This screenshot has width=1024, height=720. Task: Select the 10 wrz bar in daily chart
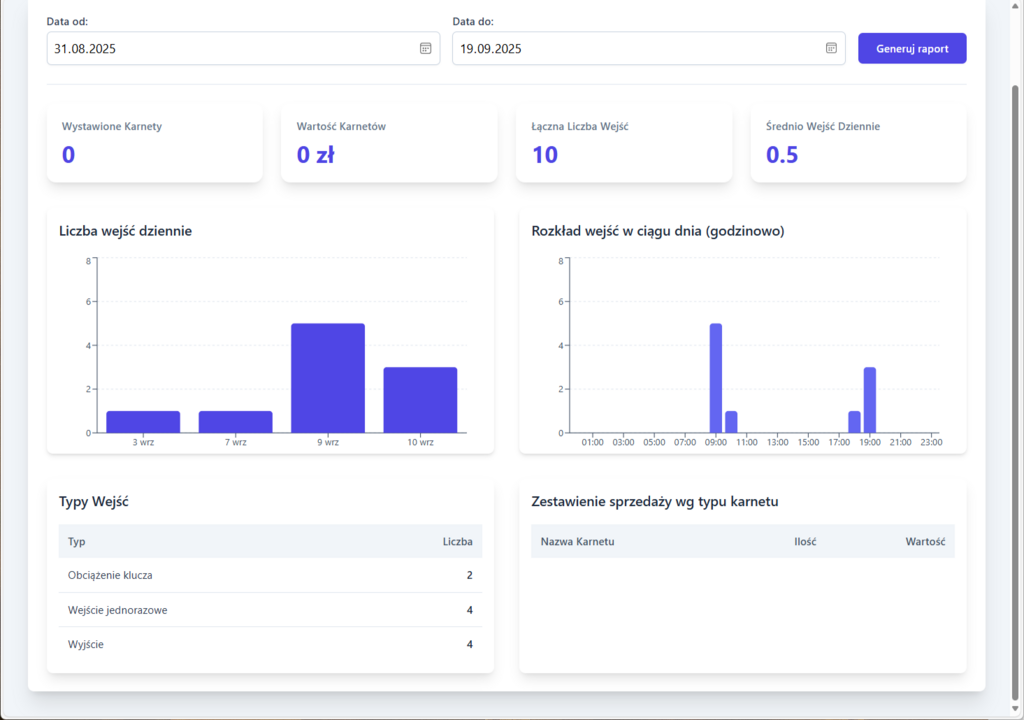click(x=420, y=400)
